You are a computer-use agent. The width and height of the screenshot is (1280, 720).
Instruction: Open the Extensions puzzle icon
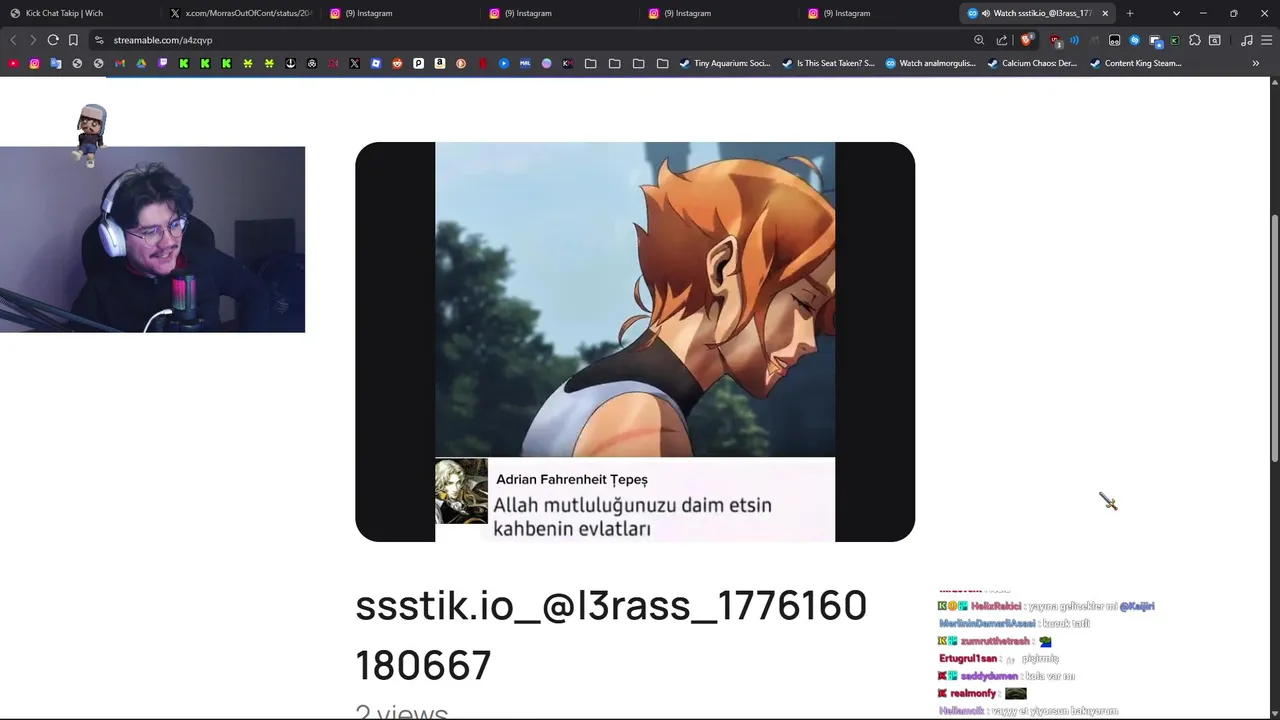[1194, 40]
